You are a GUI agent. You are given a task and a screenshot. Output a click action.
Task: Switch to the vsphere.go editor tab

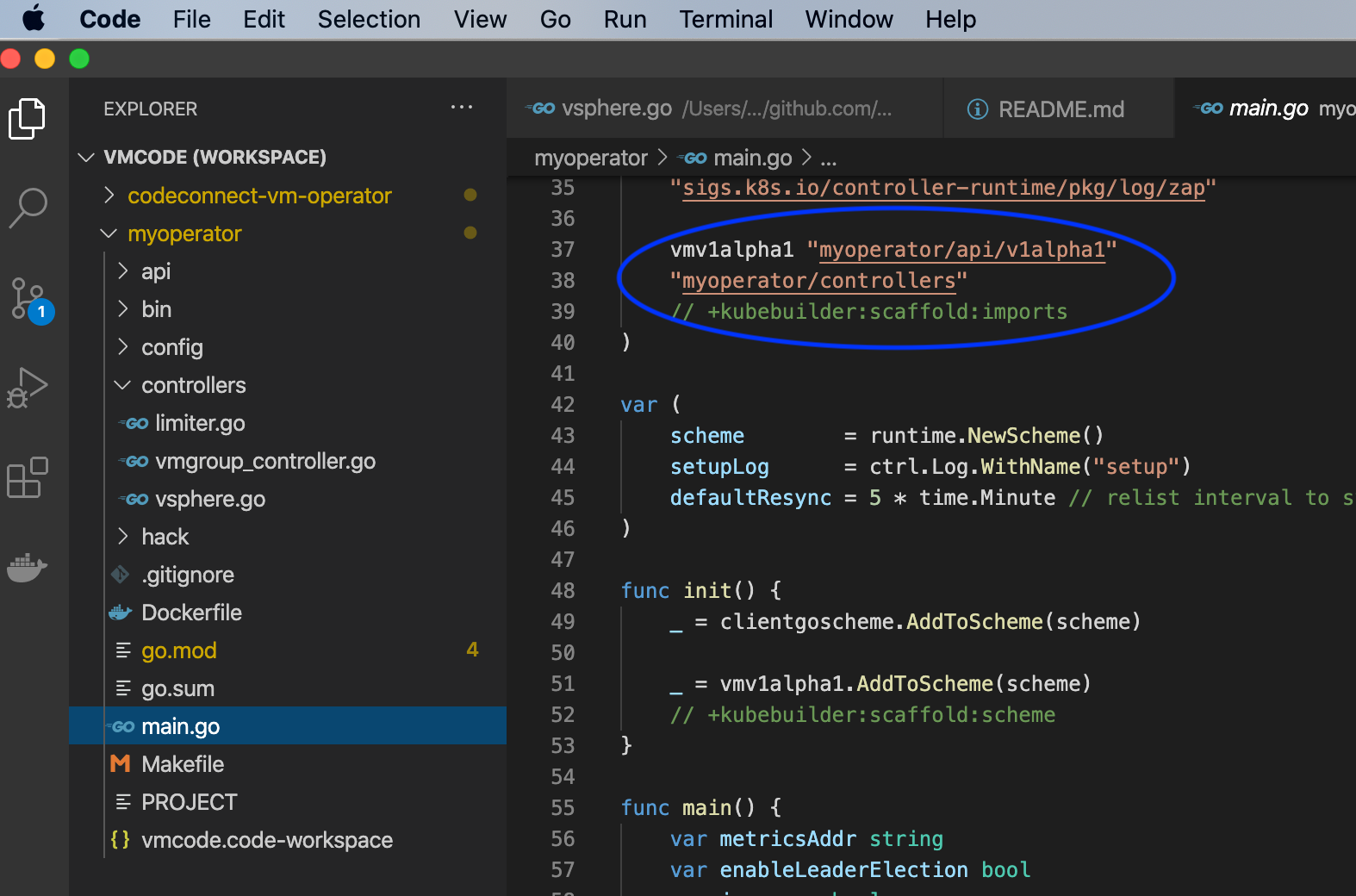click(725, 109)
